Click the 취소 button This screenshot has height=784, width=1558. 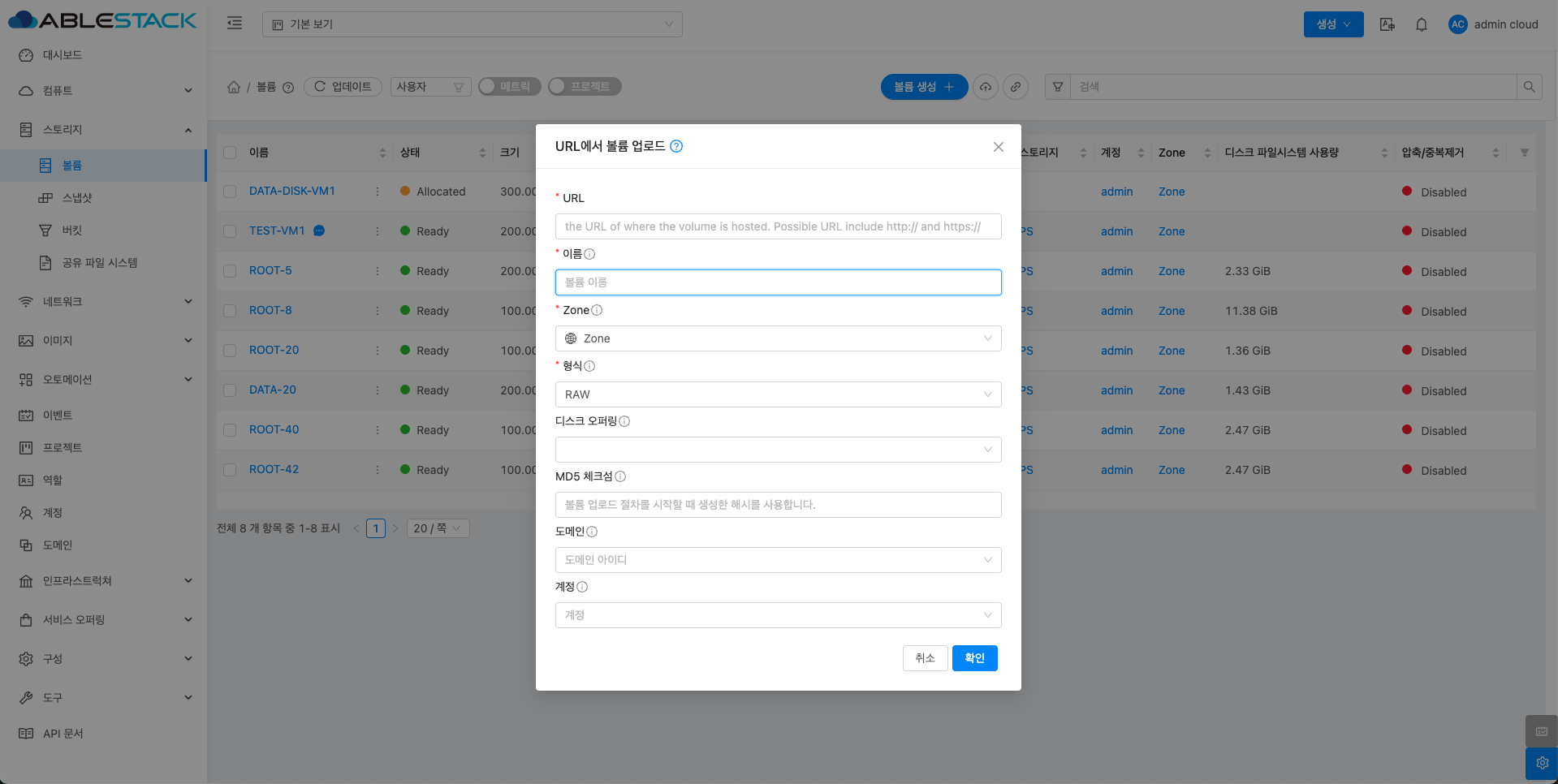pos(925,658)
